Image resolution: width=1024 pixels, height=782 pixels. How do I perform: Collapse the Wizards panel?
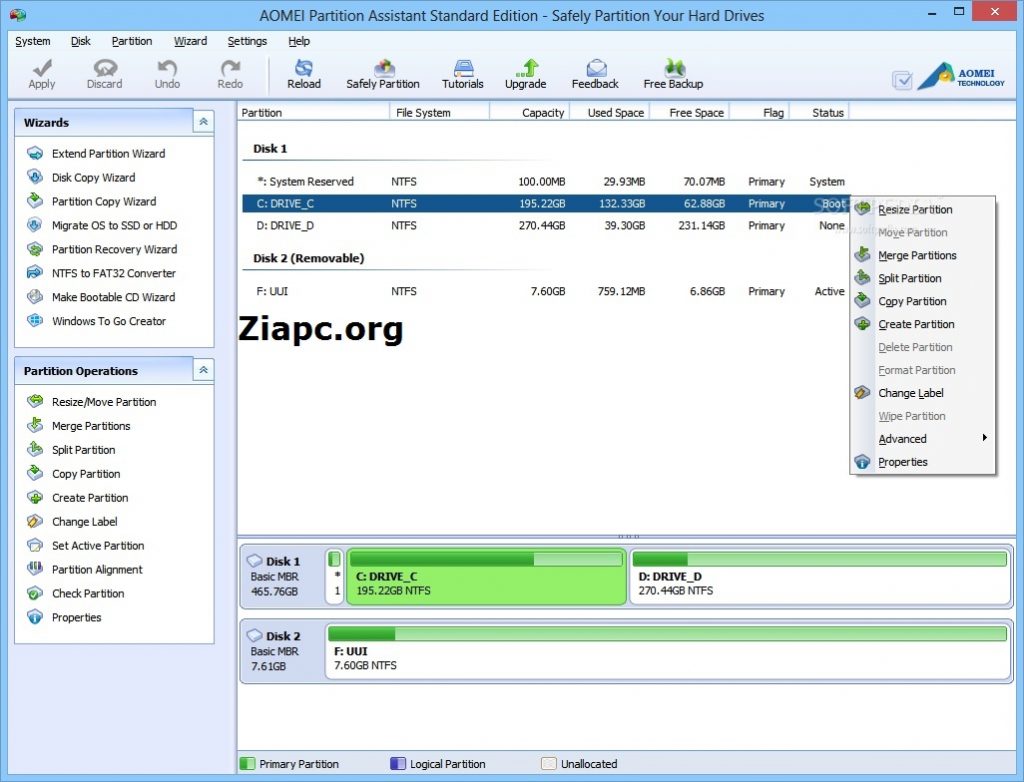coord(202,120)
